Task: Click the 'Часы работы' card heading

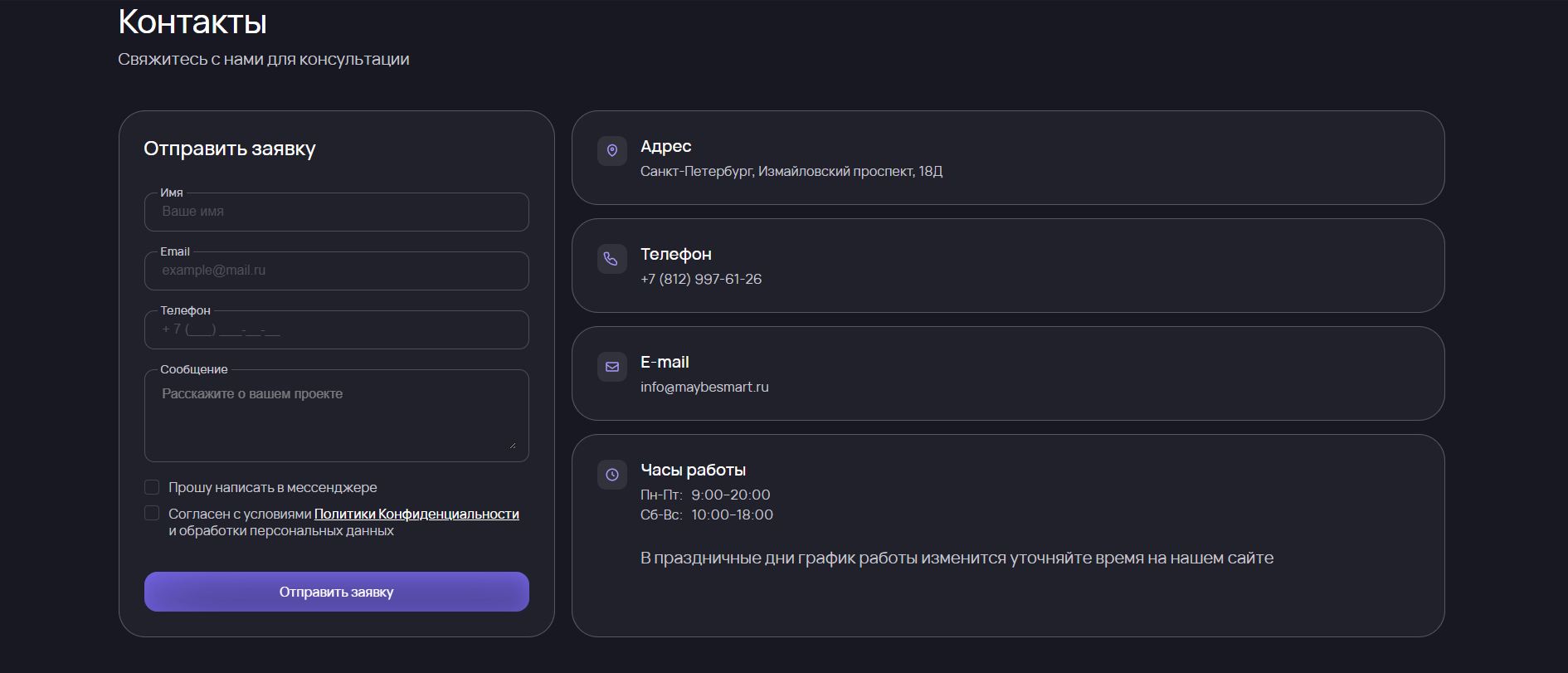Action: click(x=693, y=470)
